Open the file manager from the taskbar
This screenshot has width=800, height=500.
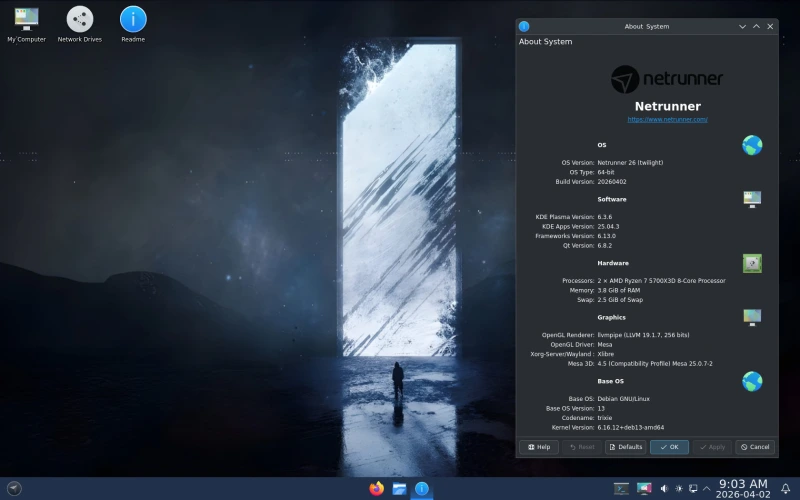click(400, 489)
